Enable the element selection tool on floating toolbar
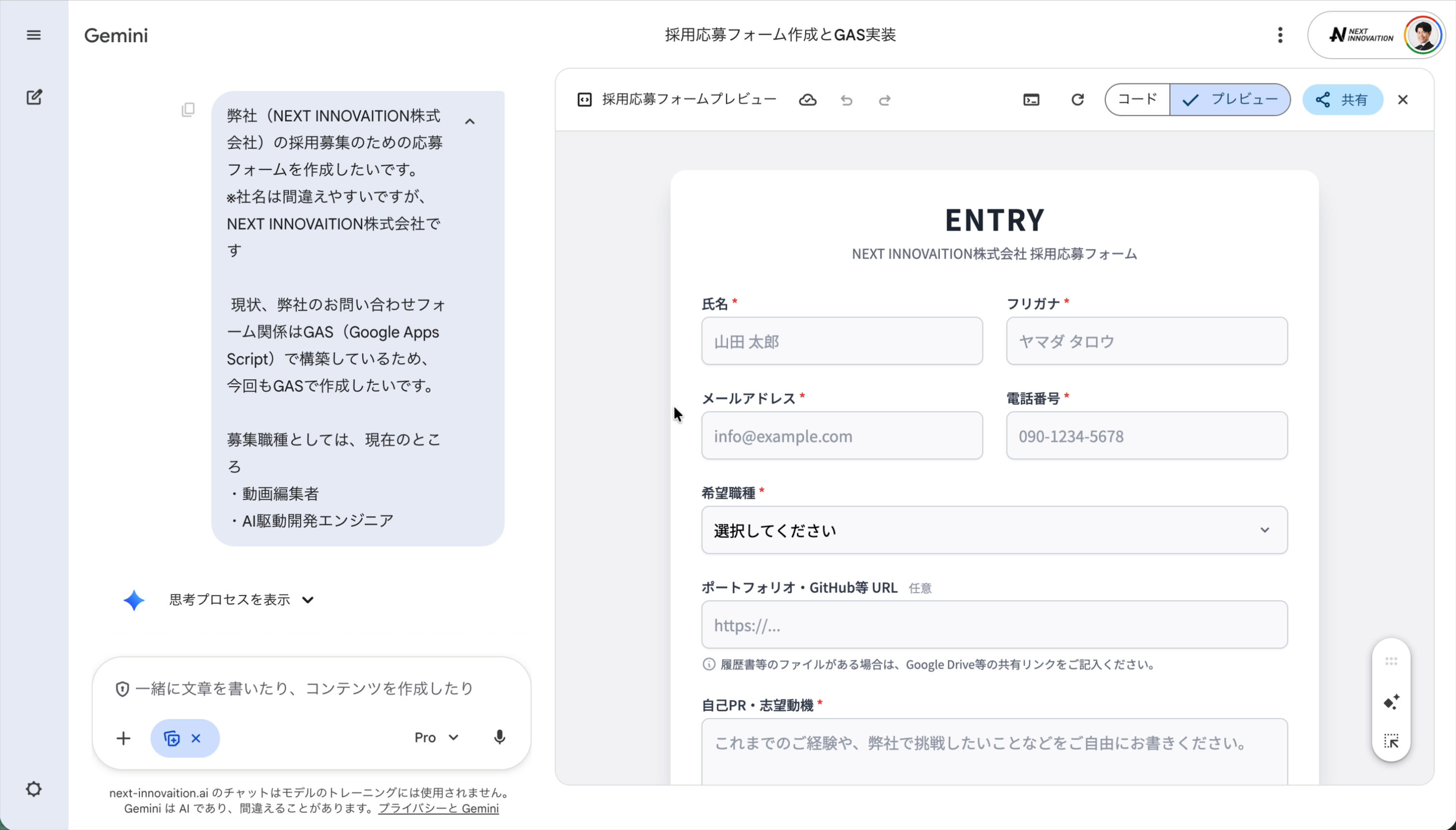This screenshot has height=830, width=1456. 1390,740
